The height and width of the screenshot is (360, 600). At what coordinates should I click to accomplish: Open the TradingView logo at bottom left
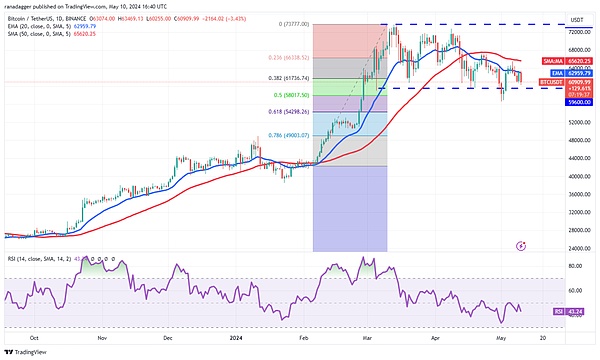(x=26, y=352)
